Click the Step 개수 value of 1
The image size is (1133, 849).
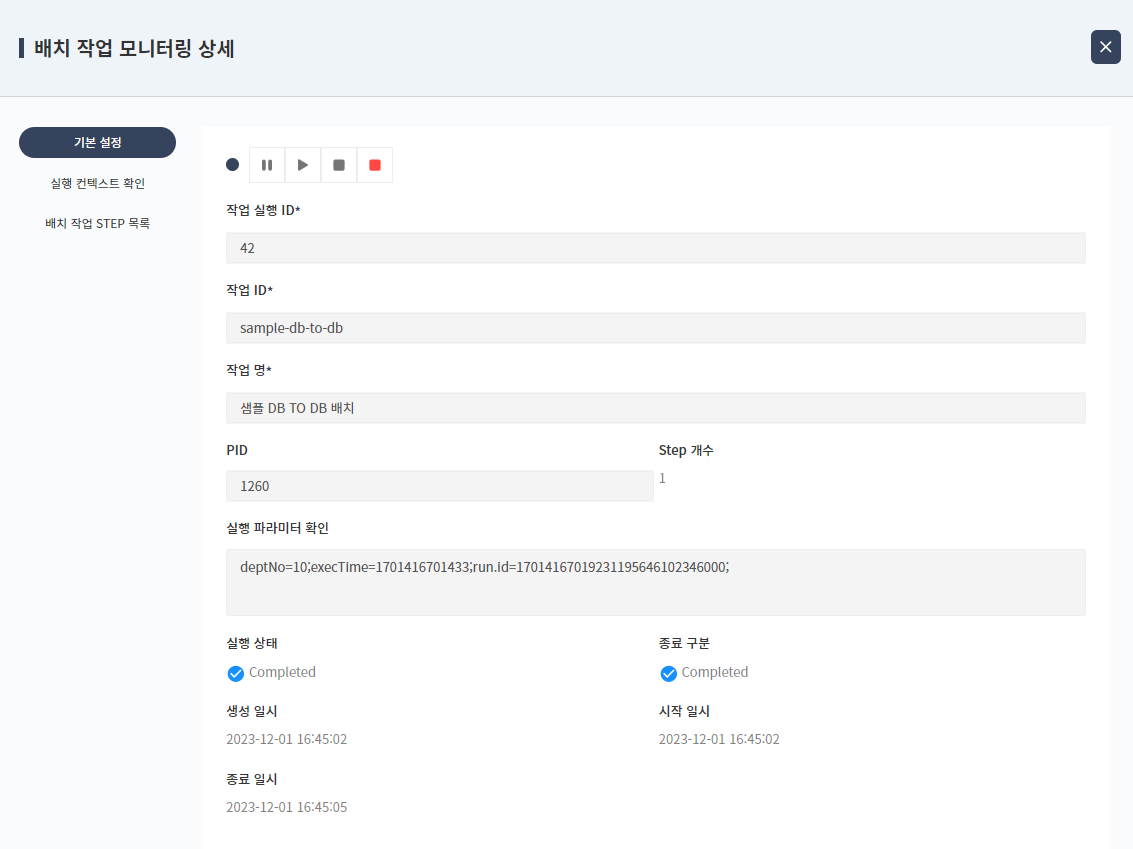[x=661, y=479]
